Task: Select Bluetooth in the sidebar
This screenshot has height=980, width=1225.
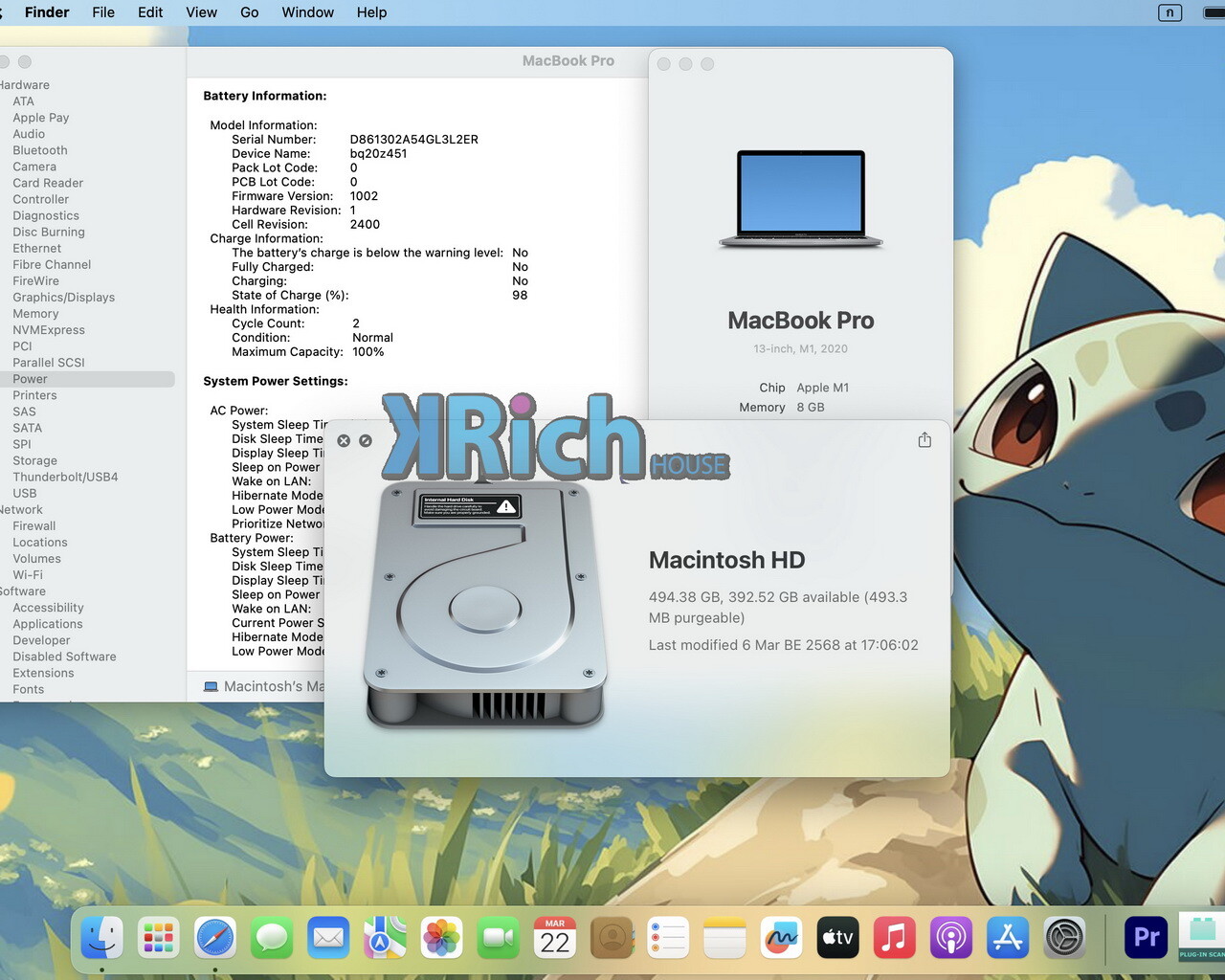Action: pos(40,150)
